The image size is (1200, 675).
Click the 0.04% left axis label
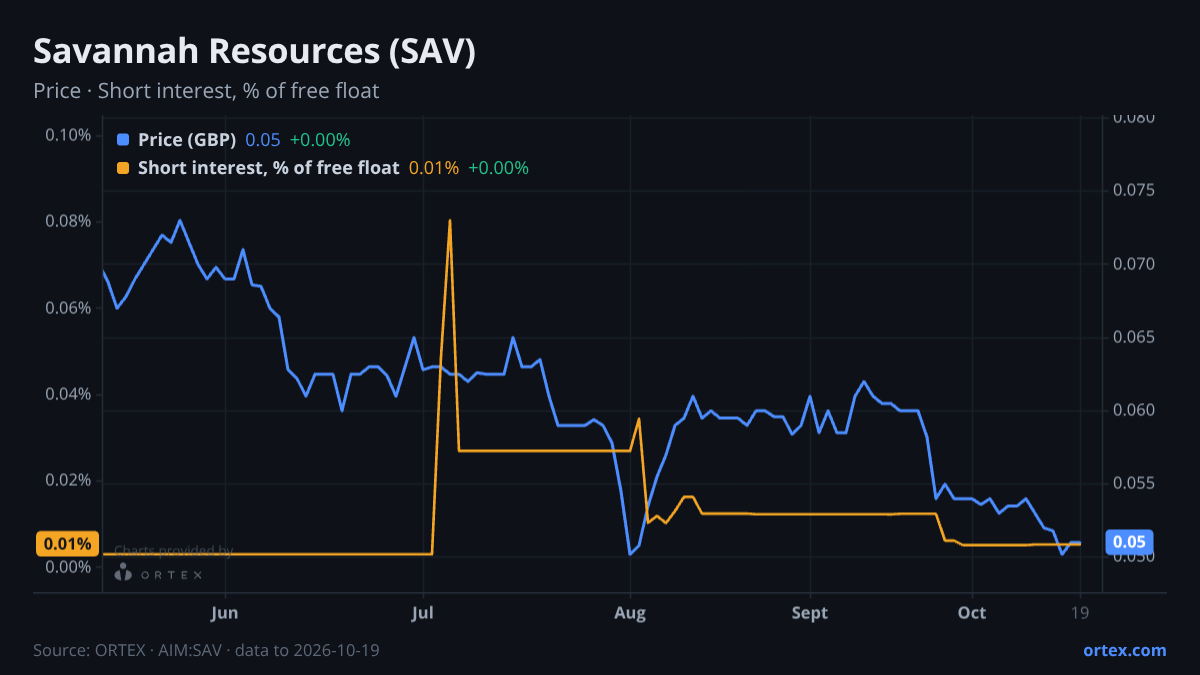(68, 394)
